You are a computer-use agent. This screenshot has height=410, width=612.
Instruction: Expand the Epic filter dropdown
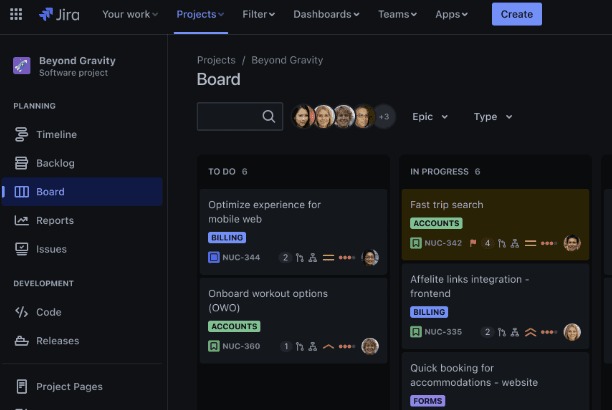point(430,117)
